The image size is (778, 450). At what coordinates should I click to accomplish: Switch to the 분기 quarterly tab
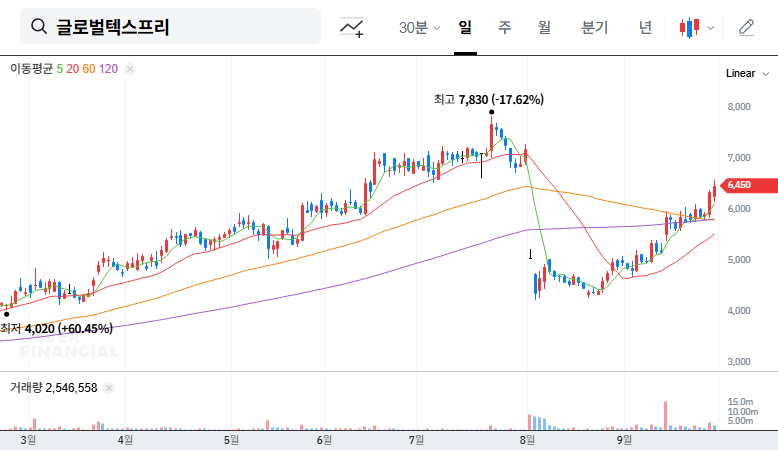(x=594, y=27)
